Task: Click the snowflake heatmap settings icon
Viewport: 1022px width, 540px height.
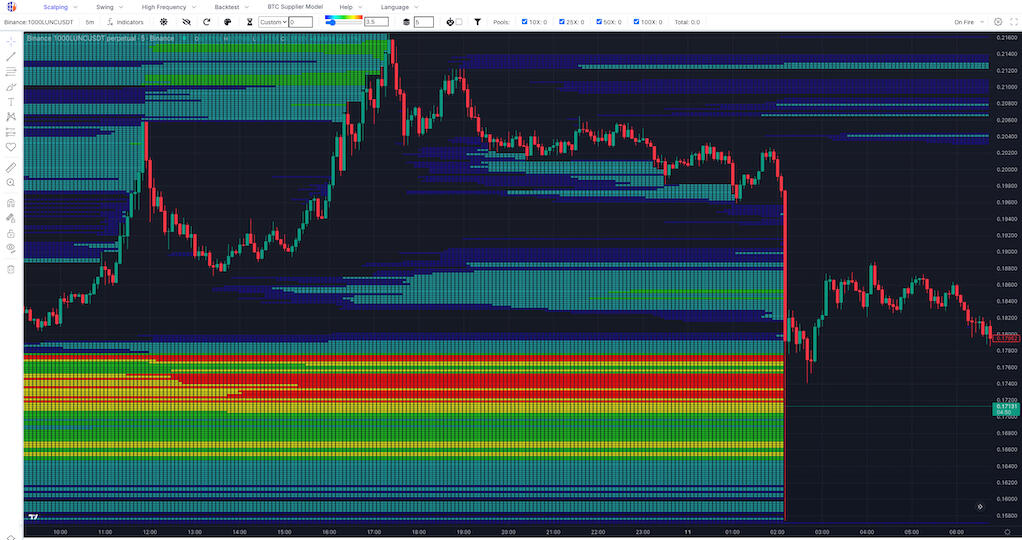Action: point(164,22)
